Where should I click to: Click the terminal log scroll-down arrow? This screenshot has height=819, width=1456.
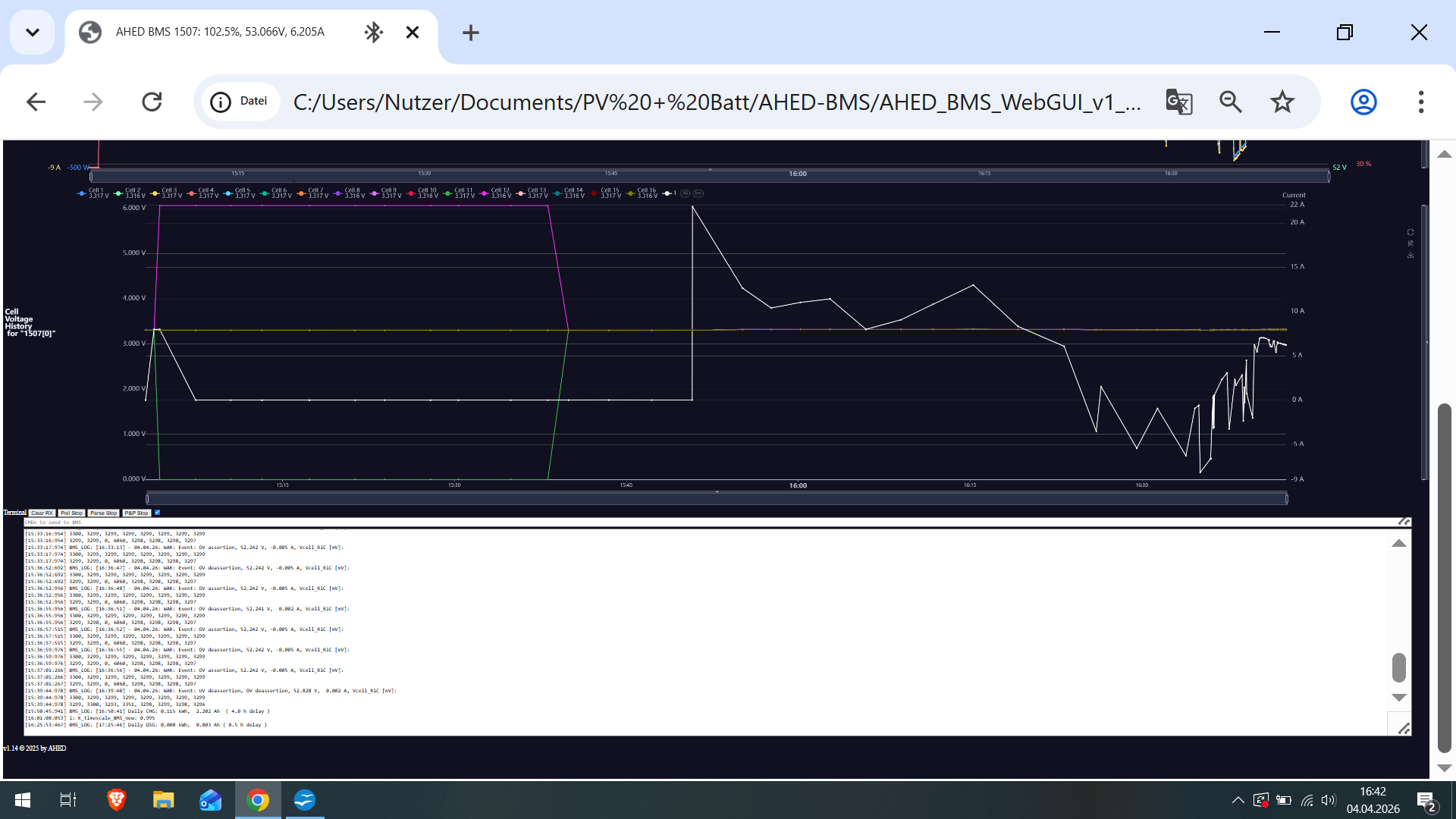1399,698
